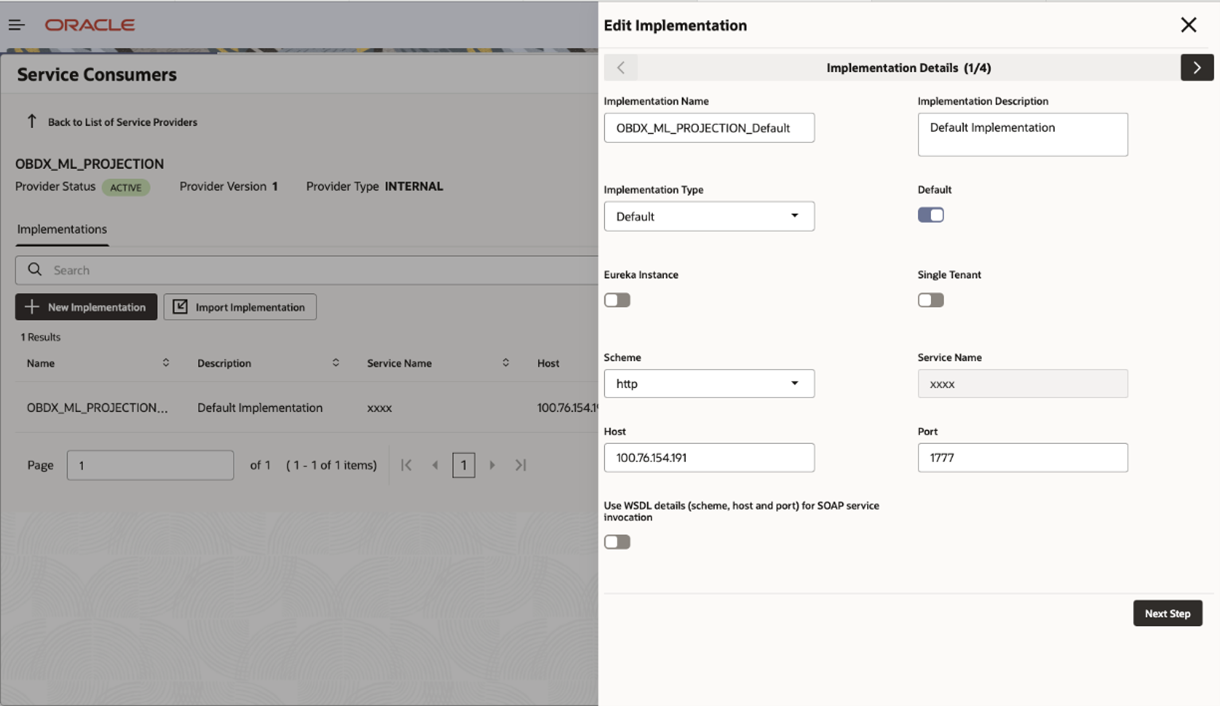
Task: Click the Implementation Details (1/4) heading
Action: click(909, 68)
